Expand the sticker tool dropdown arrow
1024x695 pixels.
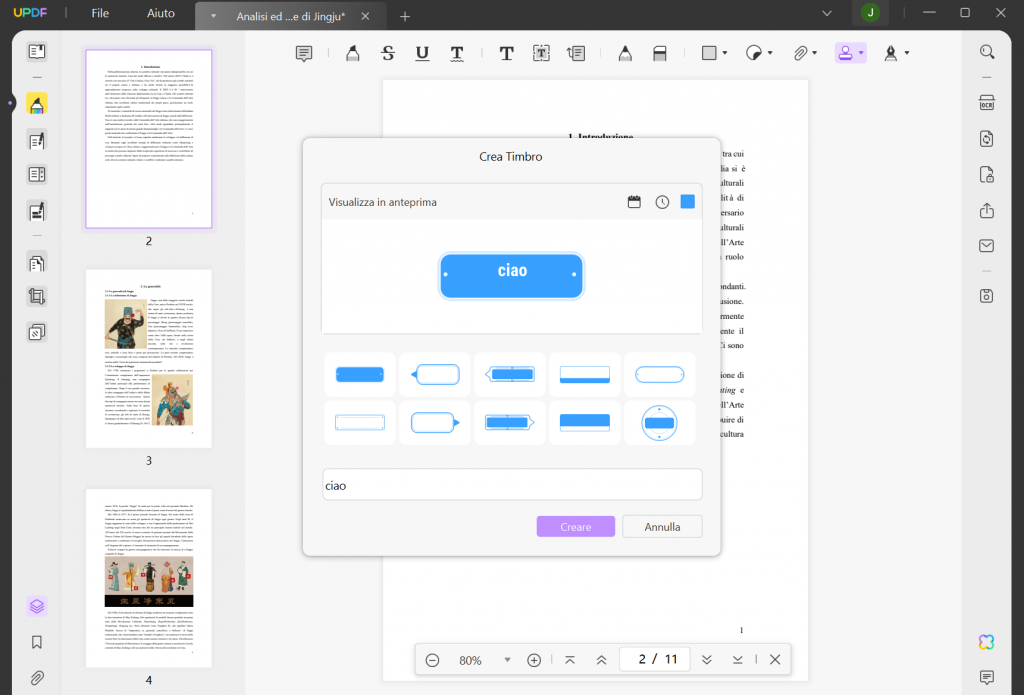coord(770,54)
